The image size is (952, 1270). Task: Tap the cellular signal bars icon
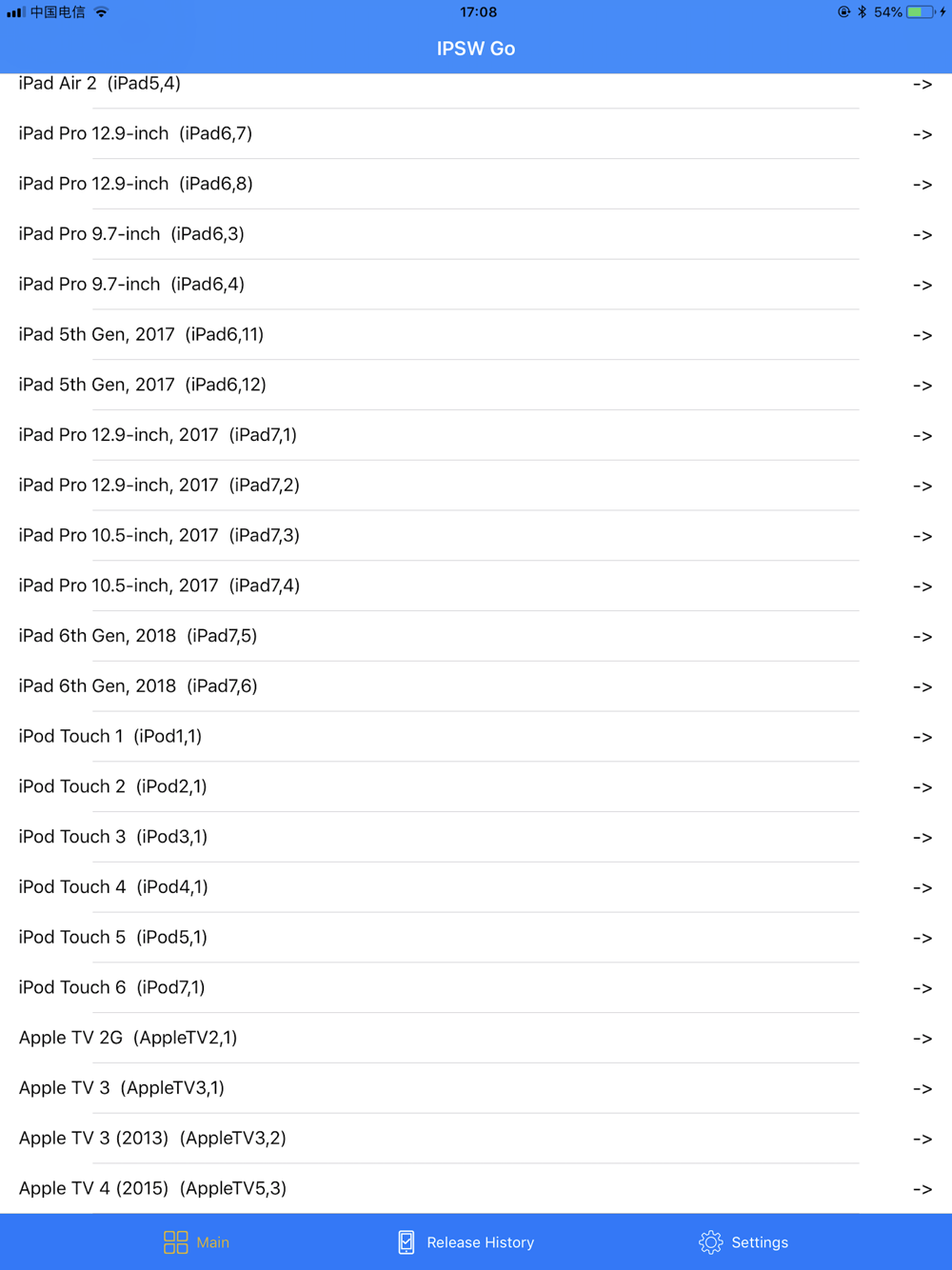[15, 12]
